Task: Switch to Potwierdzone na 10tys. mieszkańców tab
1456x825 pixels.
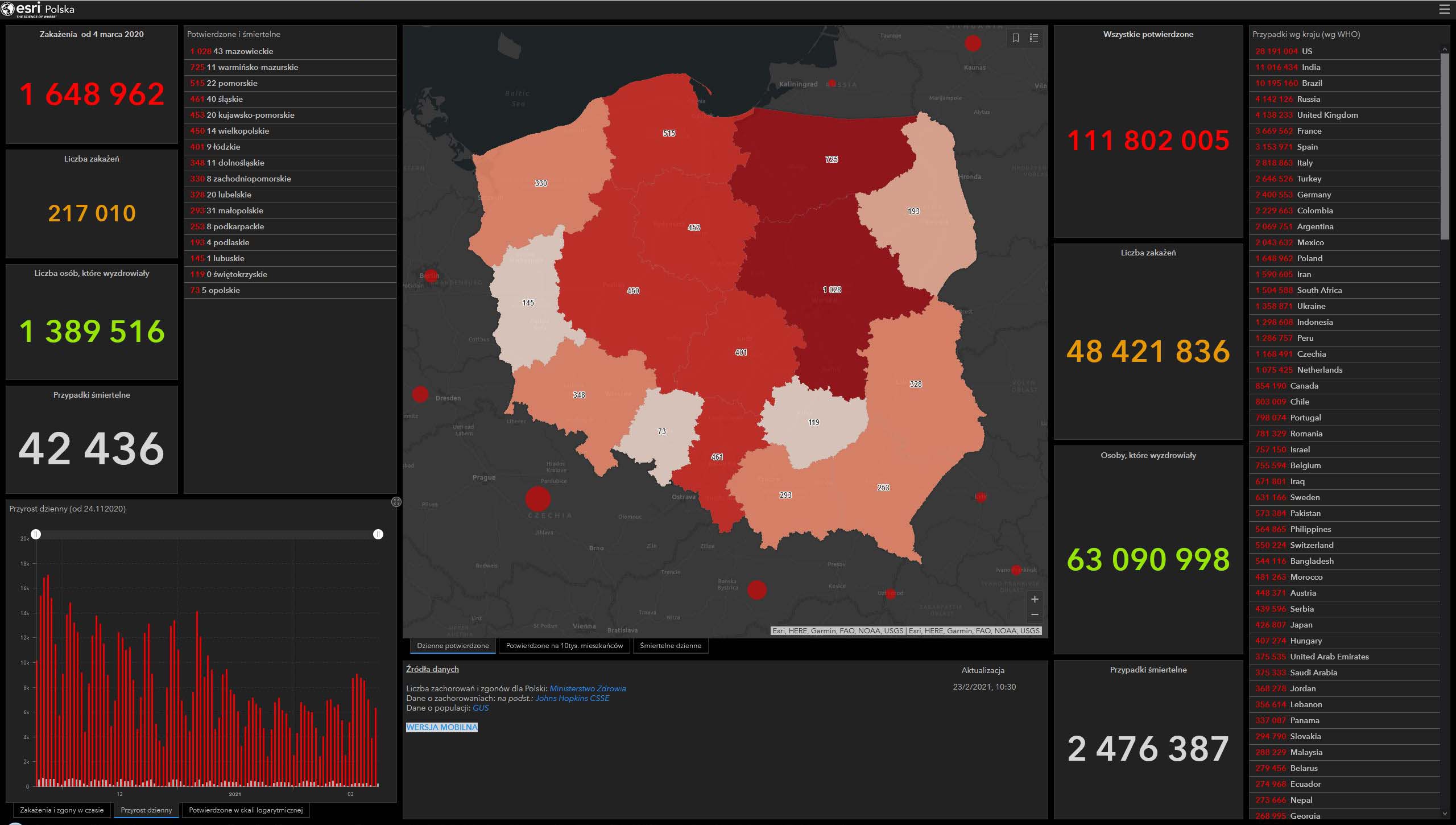Action: (564, 646)
